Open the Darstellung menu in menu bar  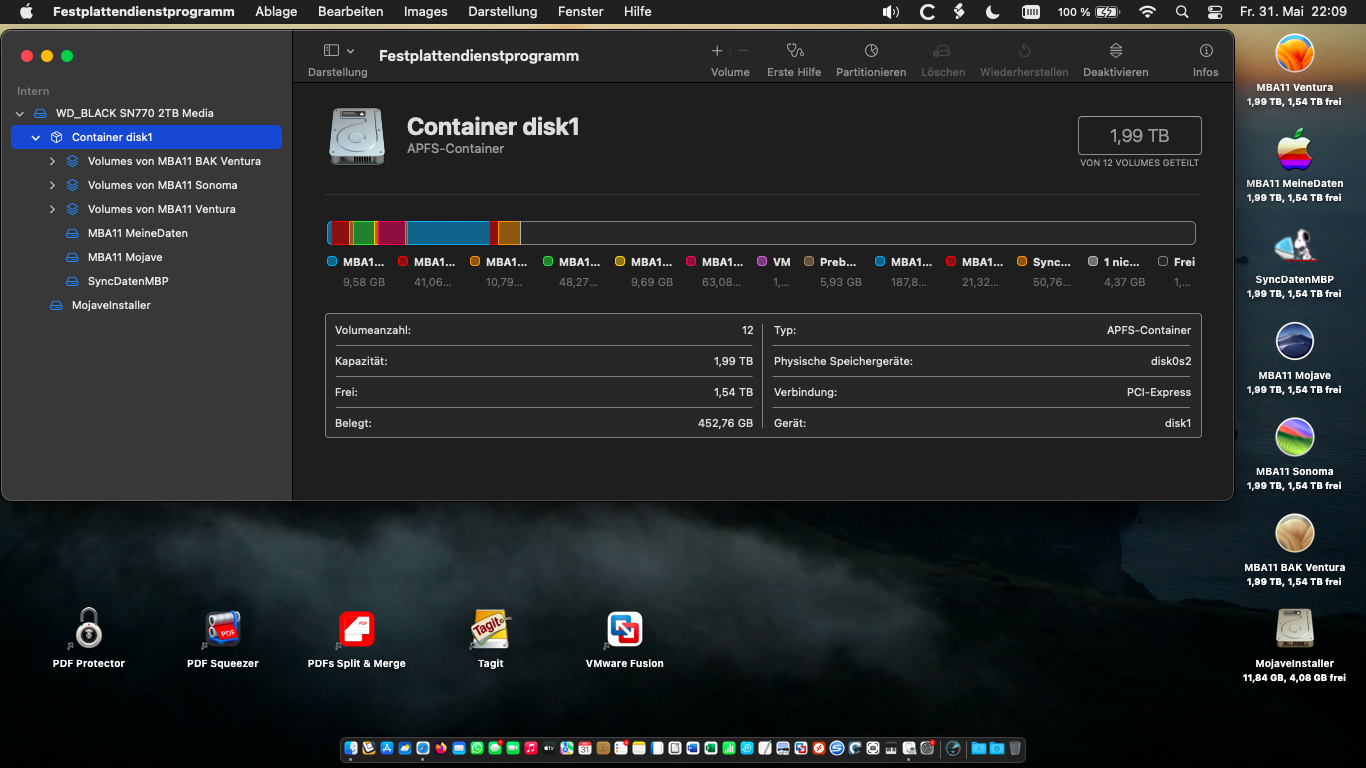[502, 12]
